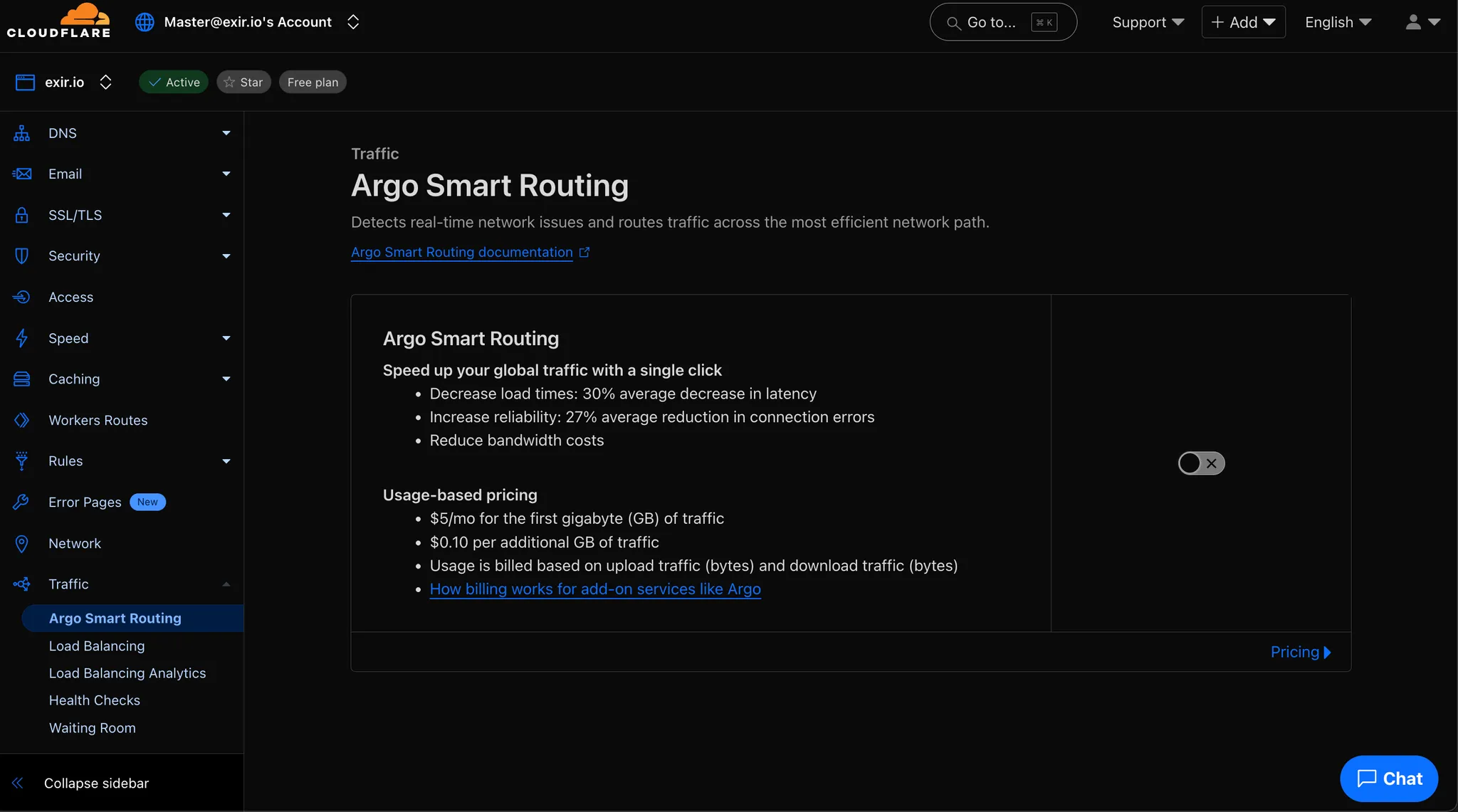This screenshot has height=812, width=1458.
Task: Click the Network location pin icon
Action: pos(22,544)
